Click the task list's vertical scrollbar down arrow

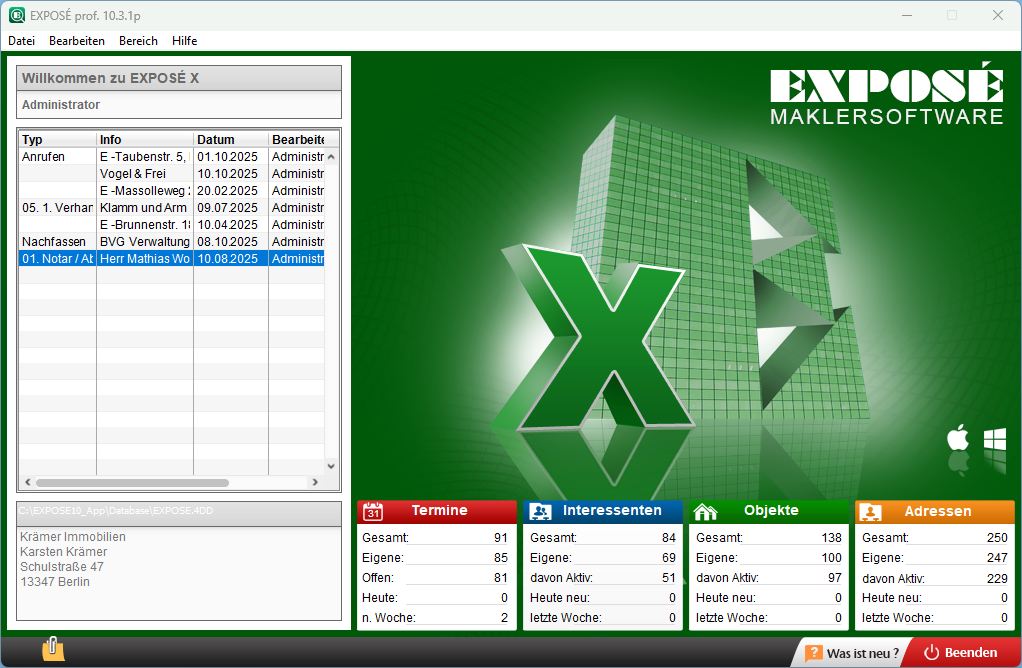click(x=332, y=466)
